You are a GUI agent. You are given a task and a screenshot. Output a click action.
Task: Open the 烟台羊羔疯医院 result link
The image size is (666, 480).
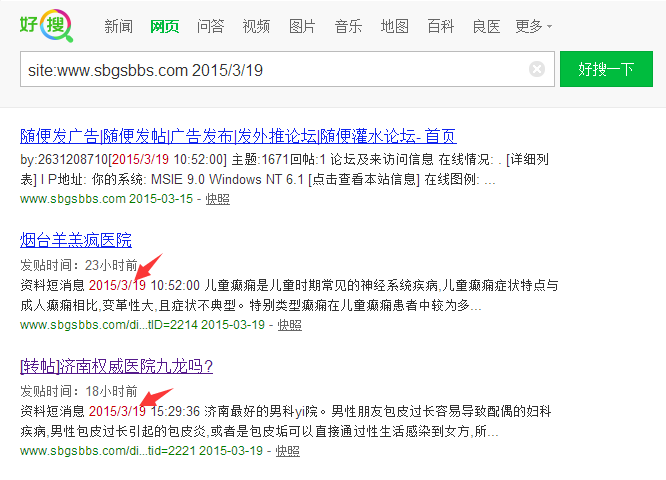coord(76,240)
